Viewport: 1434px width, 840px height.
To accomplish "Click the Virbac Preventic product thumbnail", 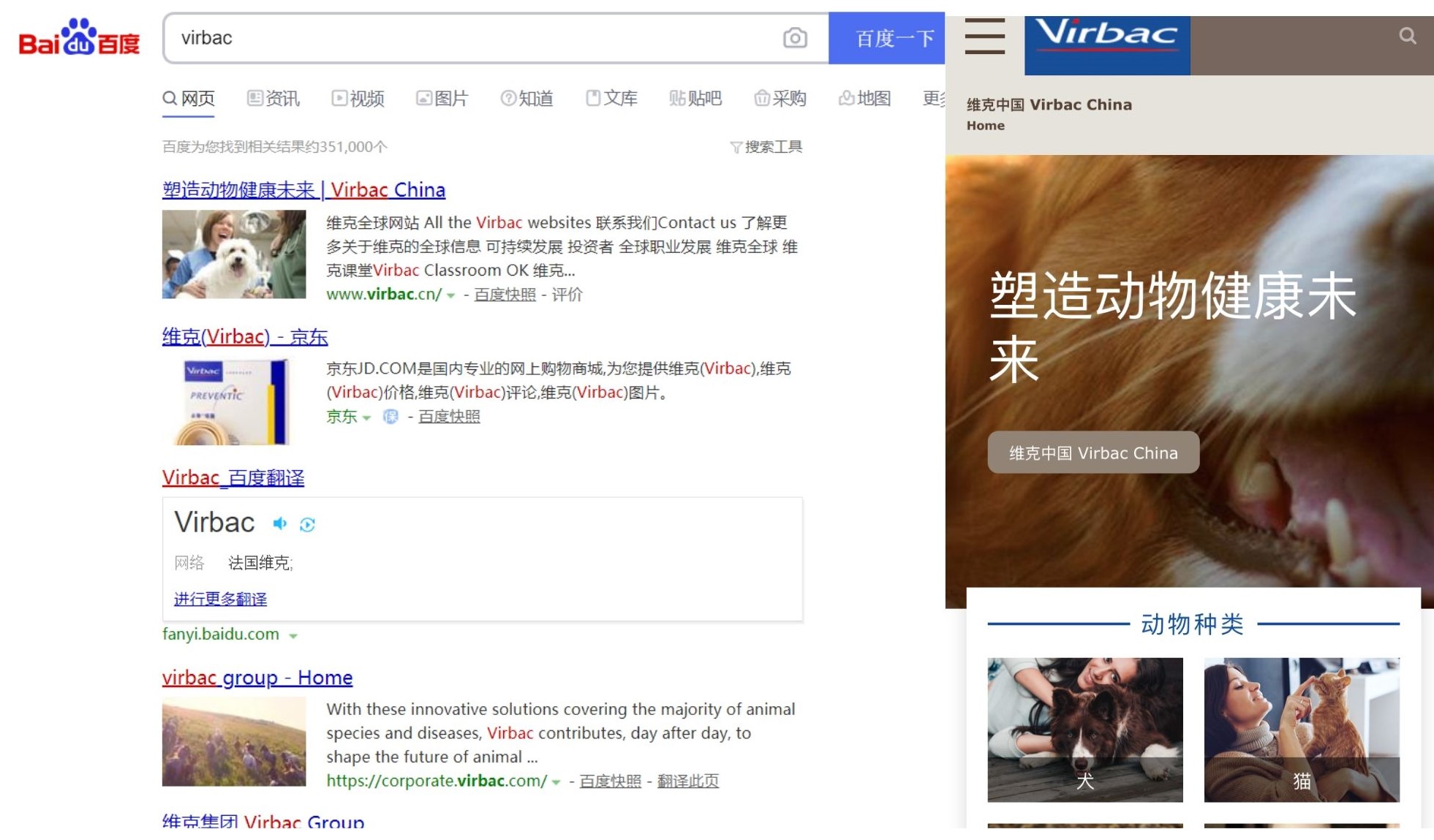I will [x=234, y=401].
